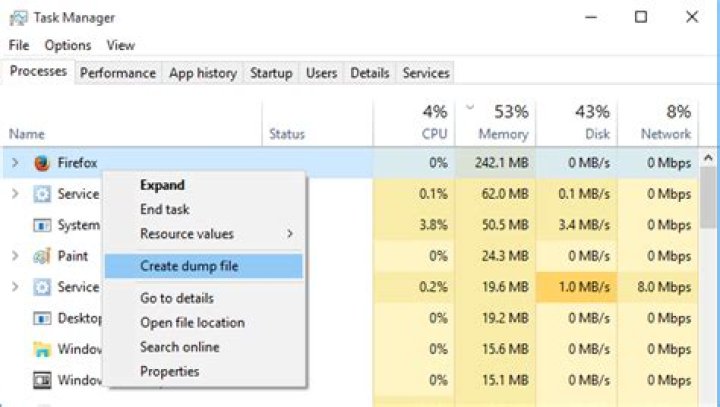Click the 24.3 MB memory value
This screenshot has width=720, height=407.
click(505, 256)
